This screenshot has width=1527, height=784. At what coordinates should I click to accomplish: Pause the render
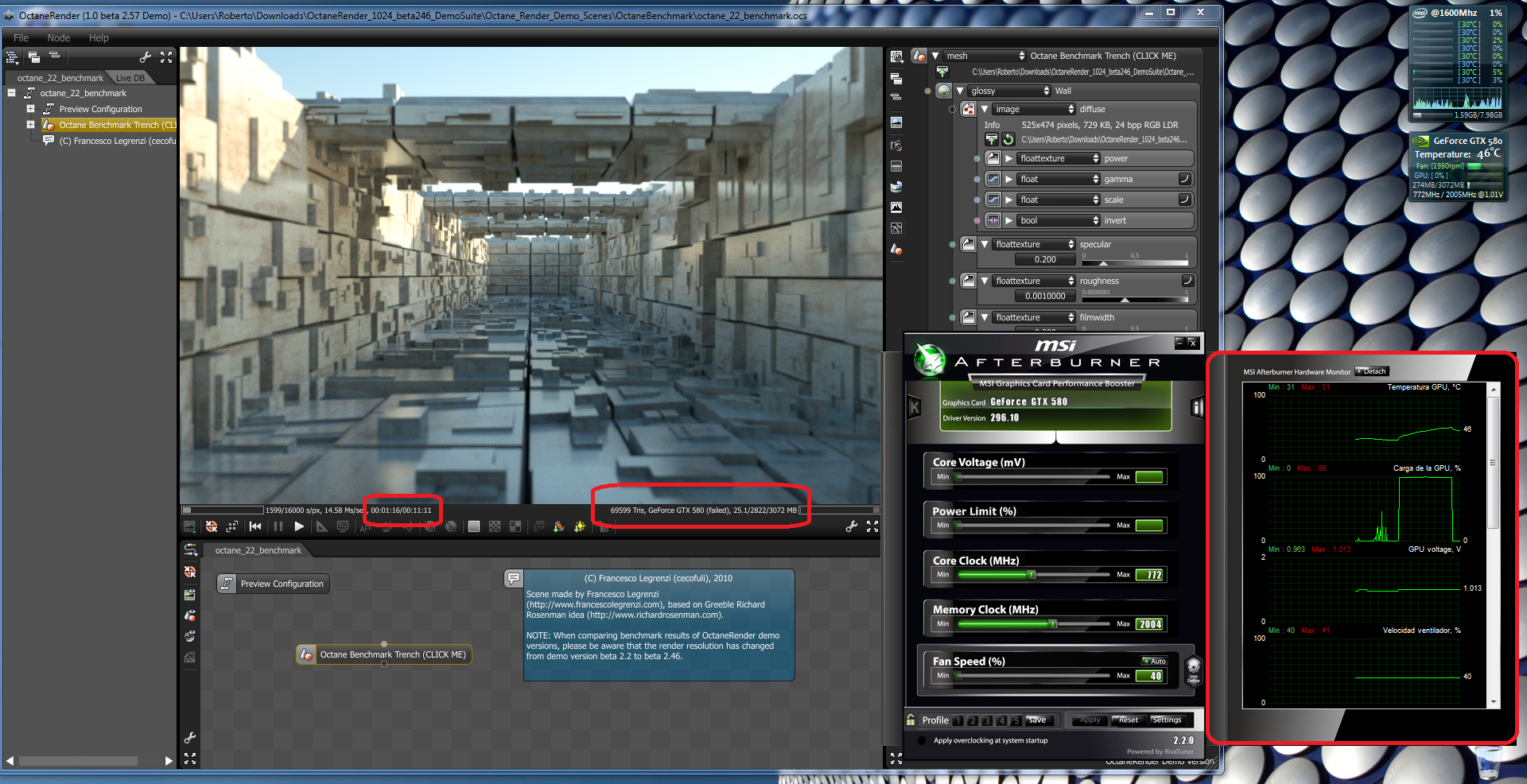tap(278, 526)
